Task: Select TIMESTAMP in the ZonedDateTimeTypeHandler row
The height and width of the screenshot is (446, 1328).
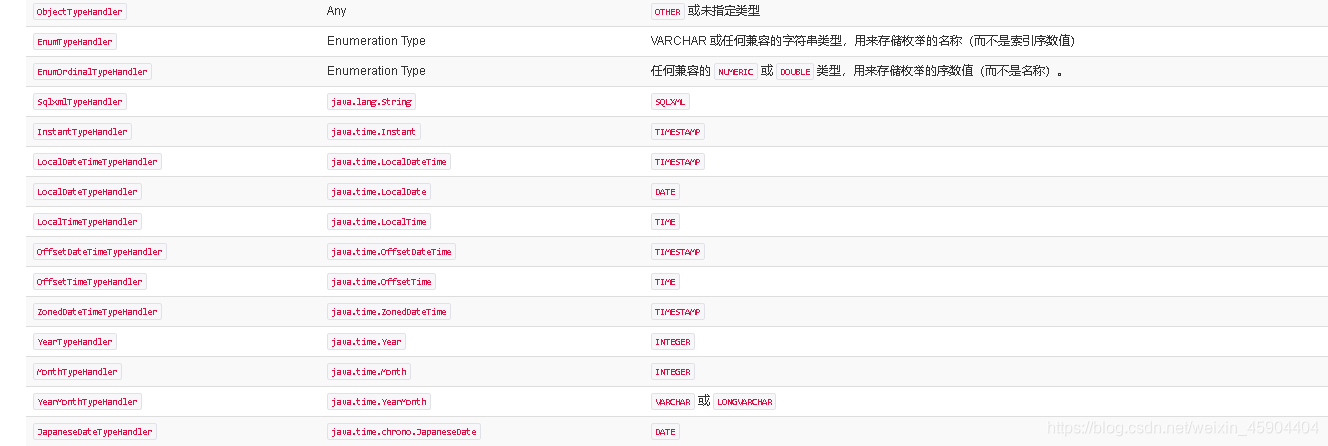Action: [x=677, y=312]
